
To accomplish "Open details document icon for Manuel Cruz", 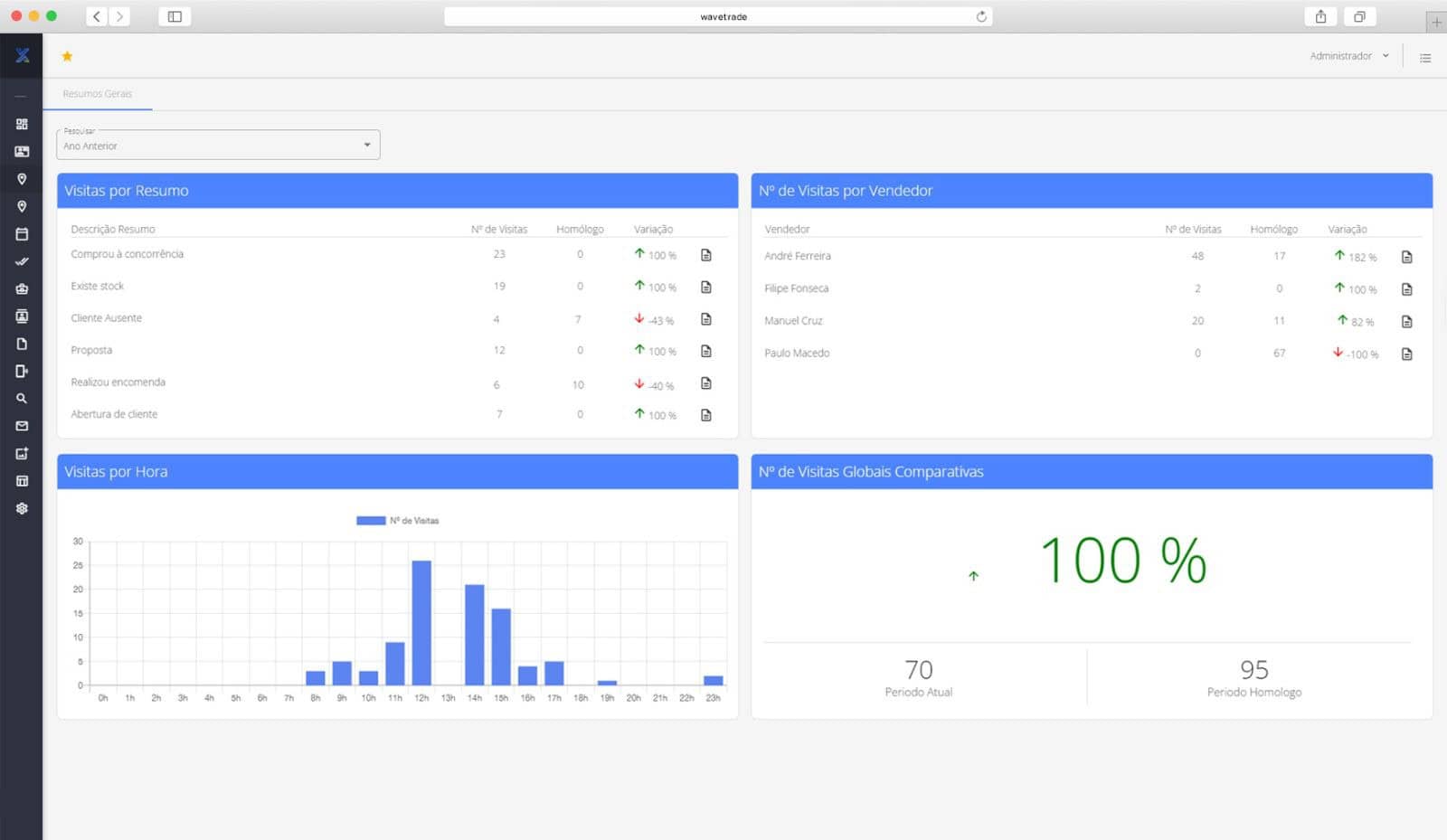I will point(1406,321).
